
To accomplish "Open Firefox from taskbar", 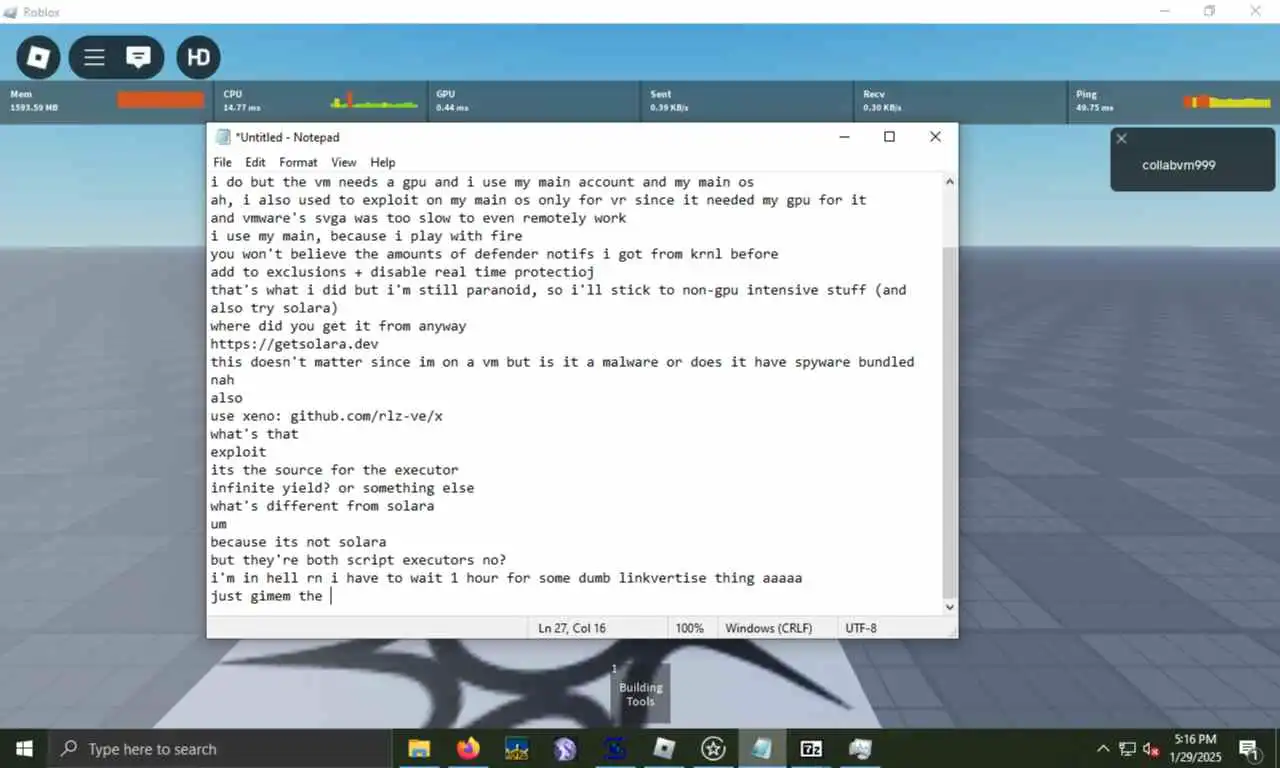I will (x=468, y=748).
